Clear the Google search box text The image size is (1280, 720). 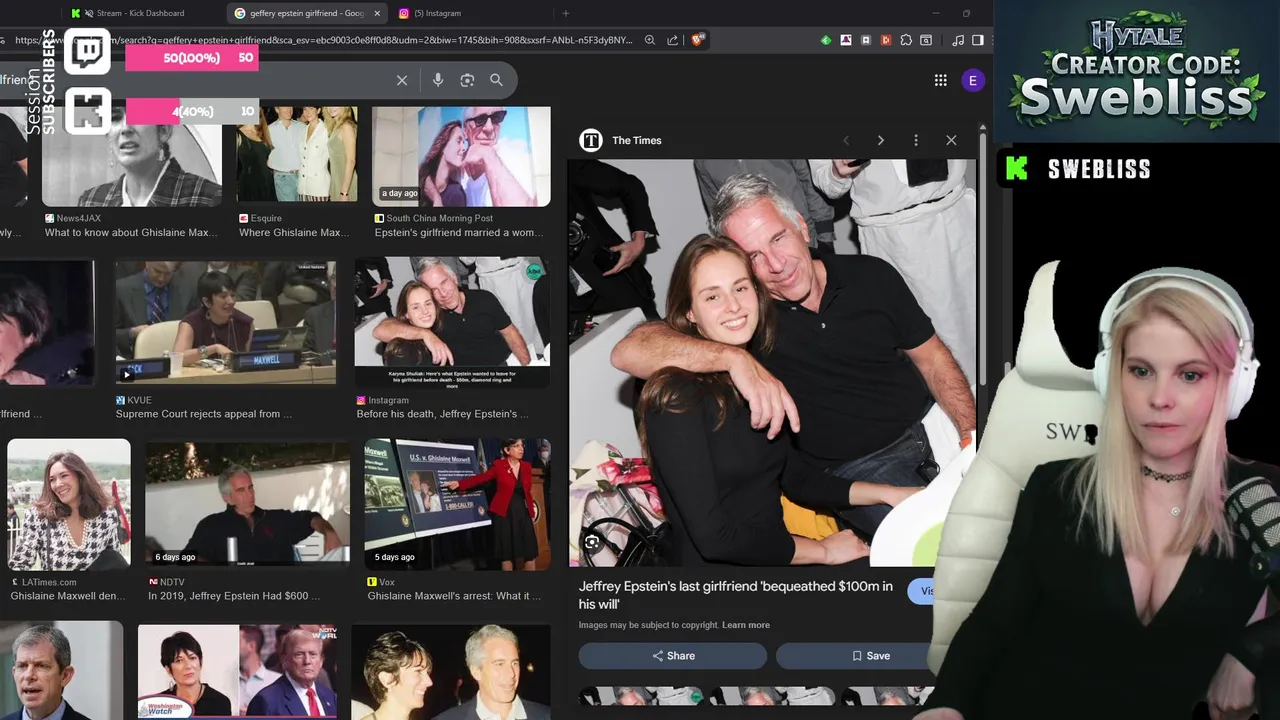point(402,80)
